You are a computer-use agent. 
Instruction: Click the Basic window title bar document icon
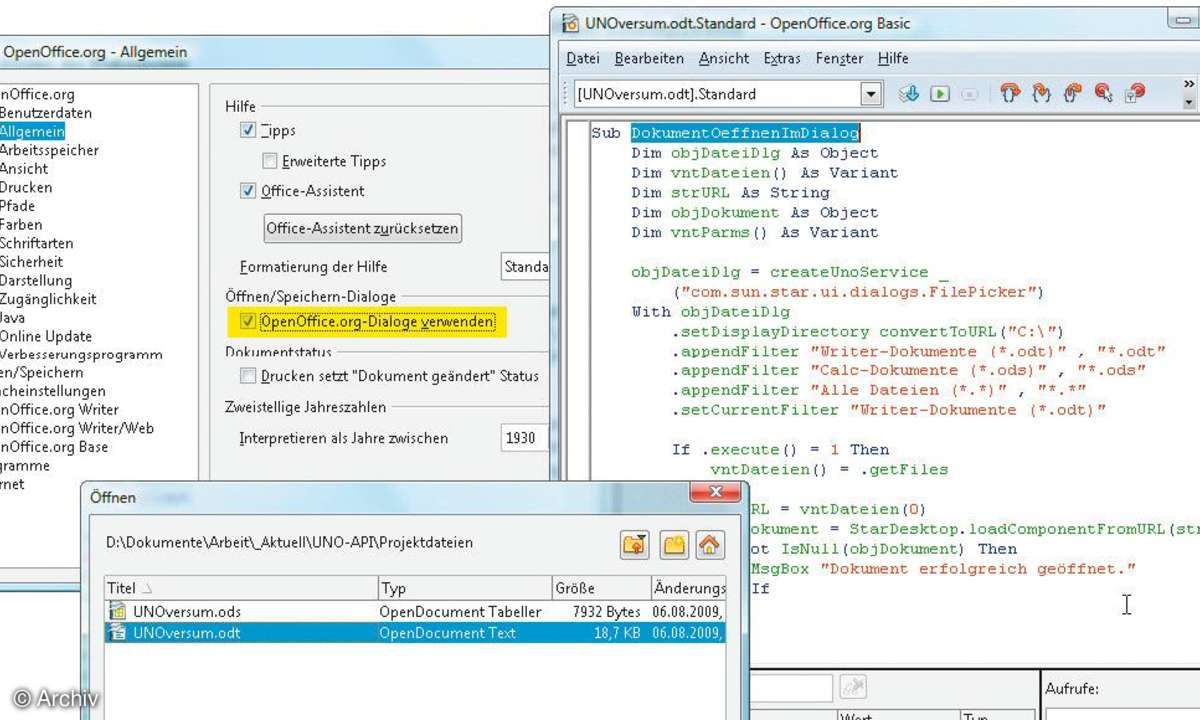(x=571, y=21)
